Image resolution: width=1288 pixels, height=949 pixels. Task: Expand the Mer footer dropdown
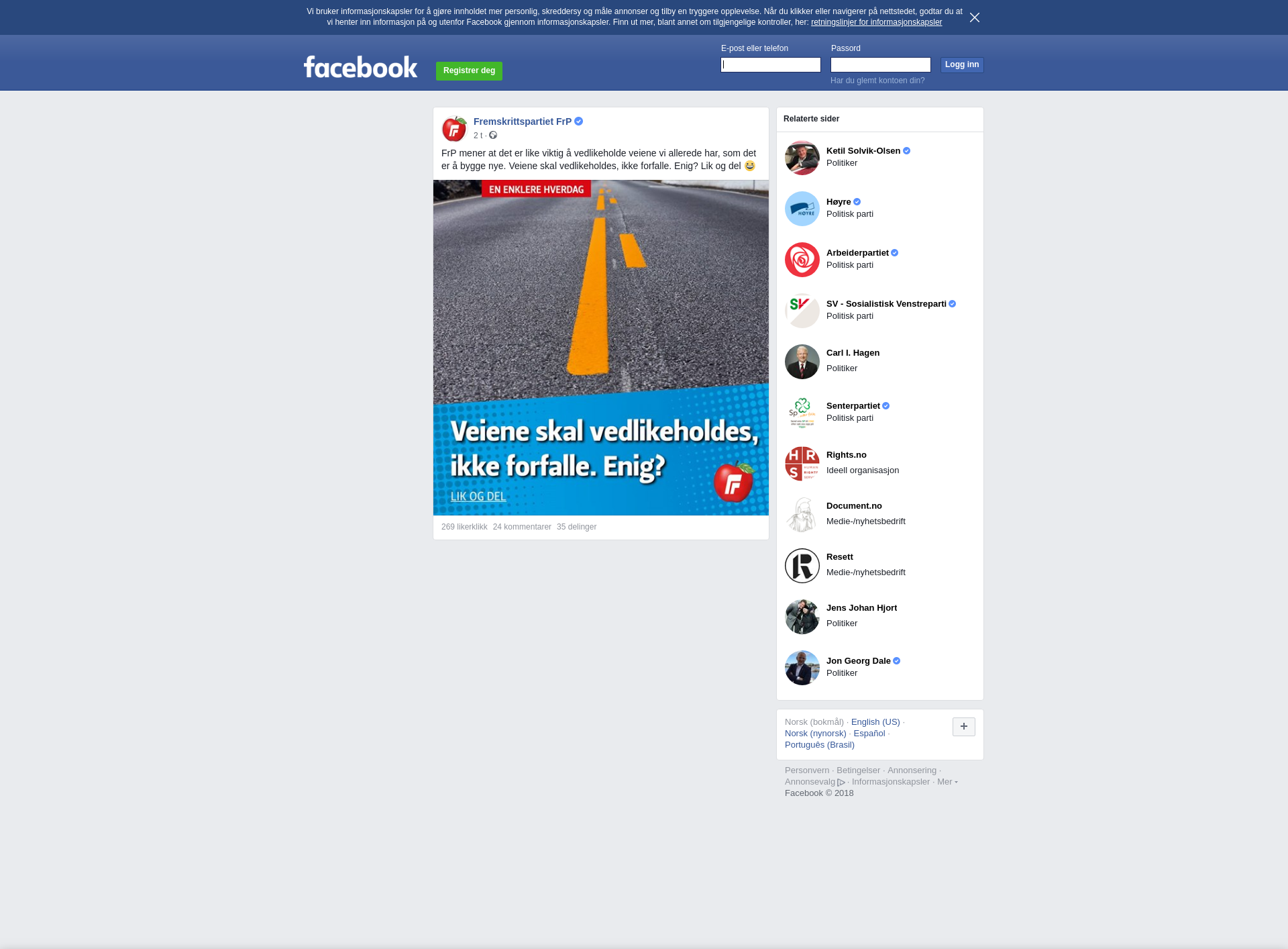(947, 782)
